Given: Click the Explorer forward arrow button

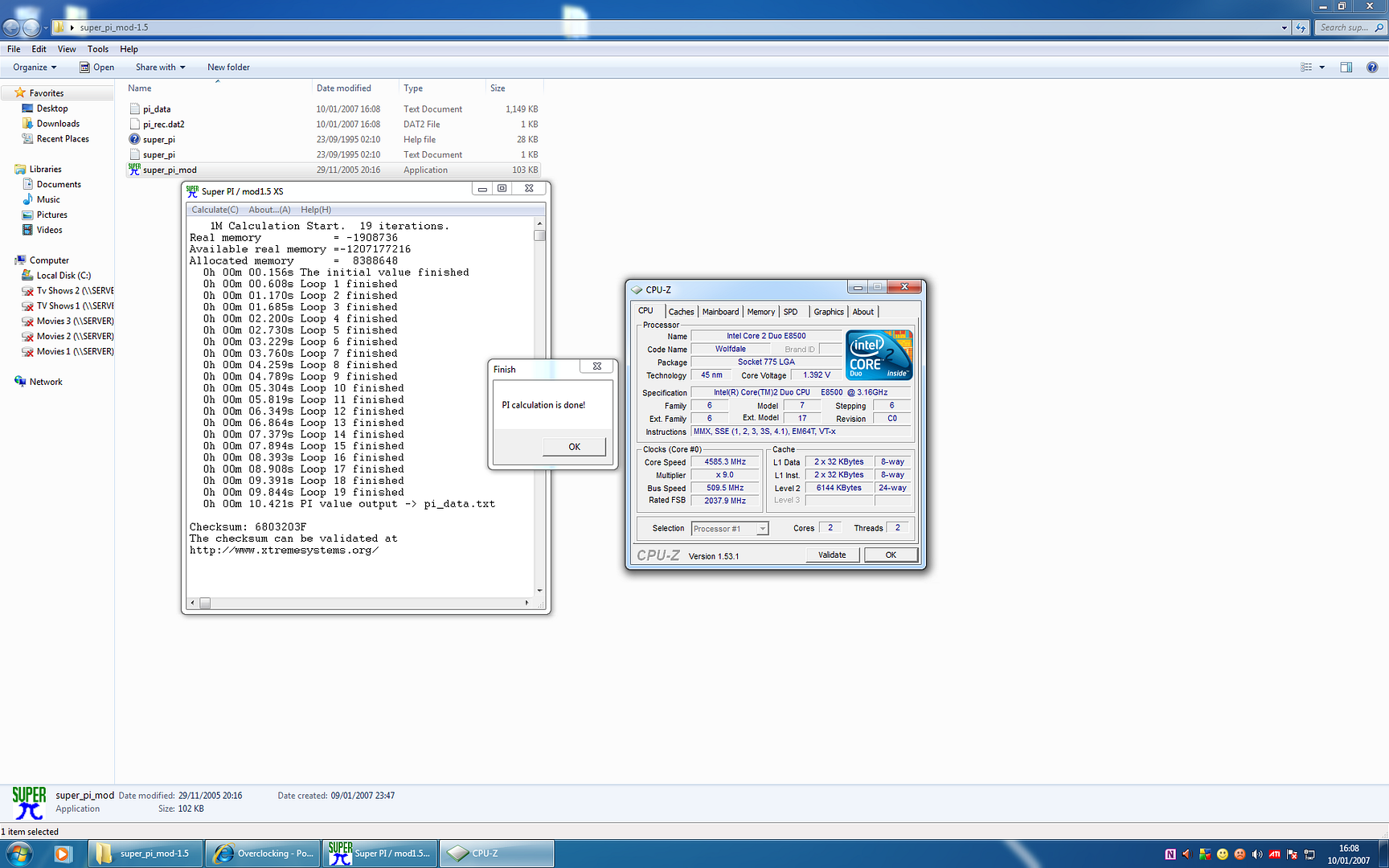Looking at the screenshot, I should (31, 27).
